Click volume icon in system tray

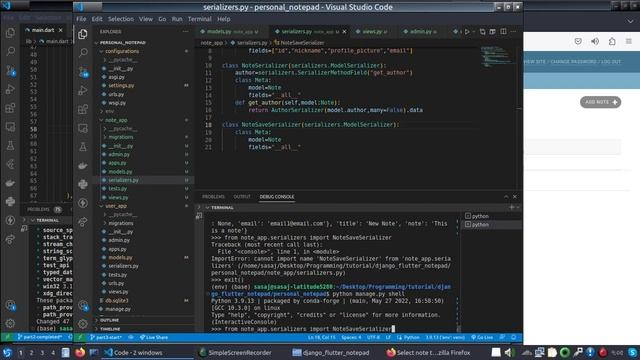point(508,352)
